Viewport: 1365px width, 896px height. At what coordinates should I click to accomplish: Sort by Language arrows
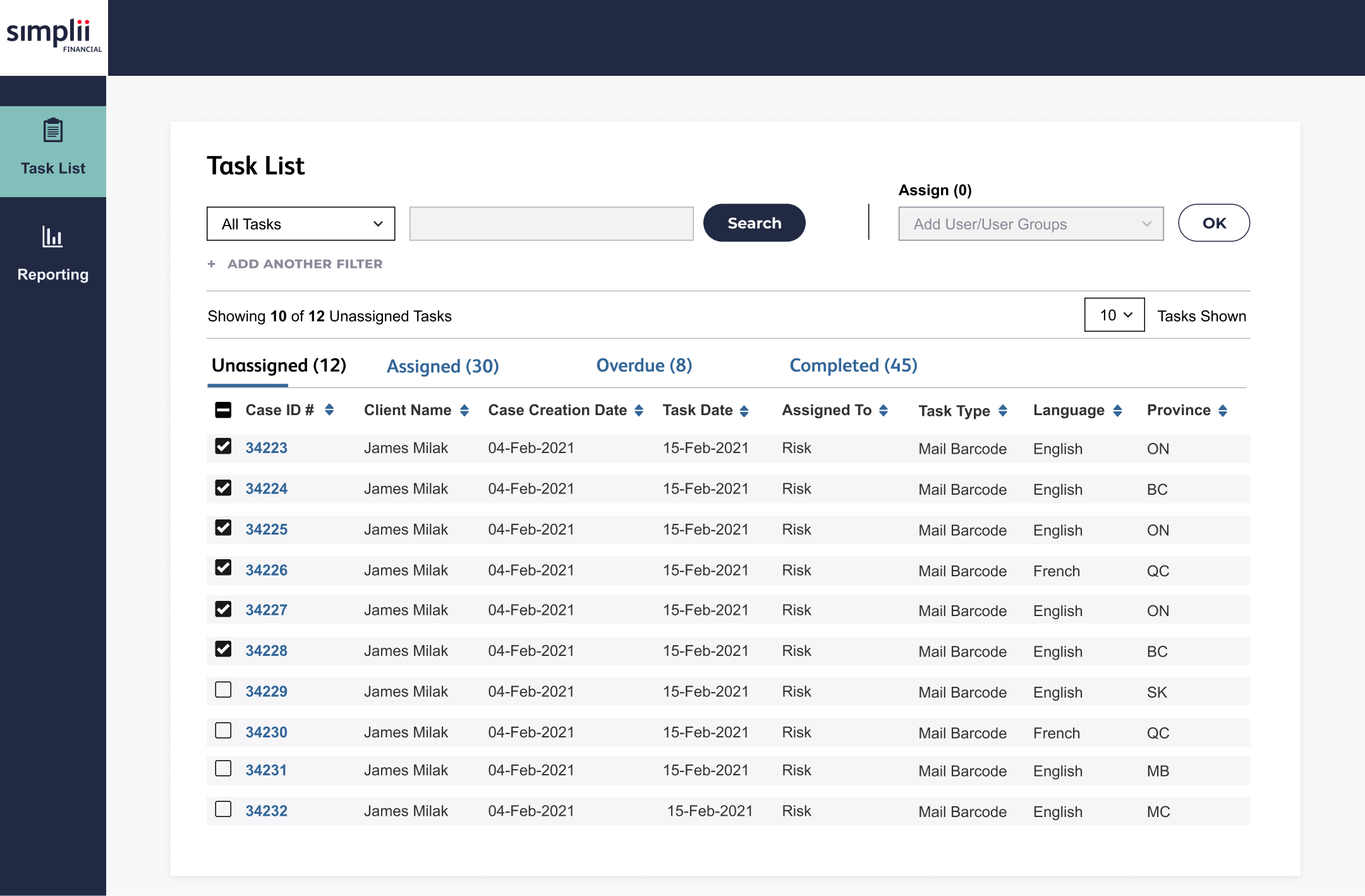[x=1117, y=411]
